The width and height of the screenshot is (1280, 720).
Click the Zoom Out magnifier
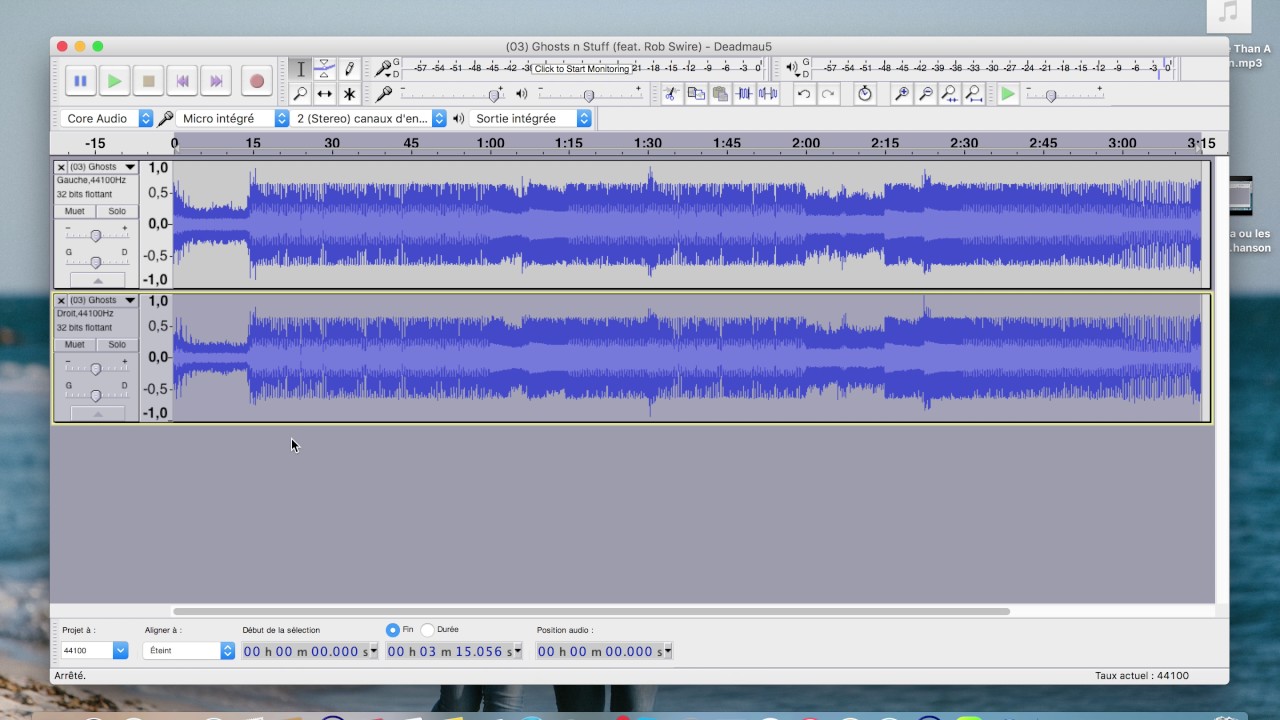(x=925, y=94)
